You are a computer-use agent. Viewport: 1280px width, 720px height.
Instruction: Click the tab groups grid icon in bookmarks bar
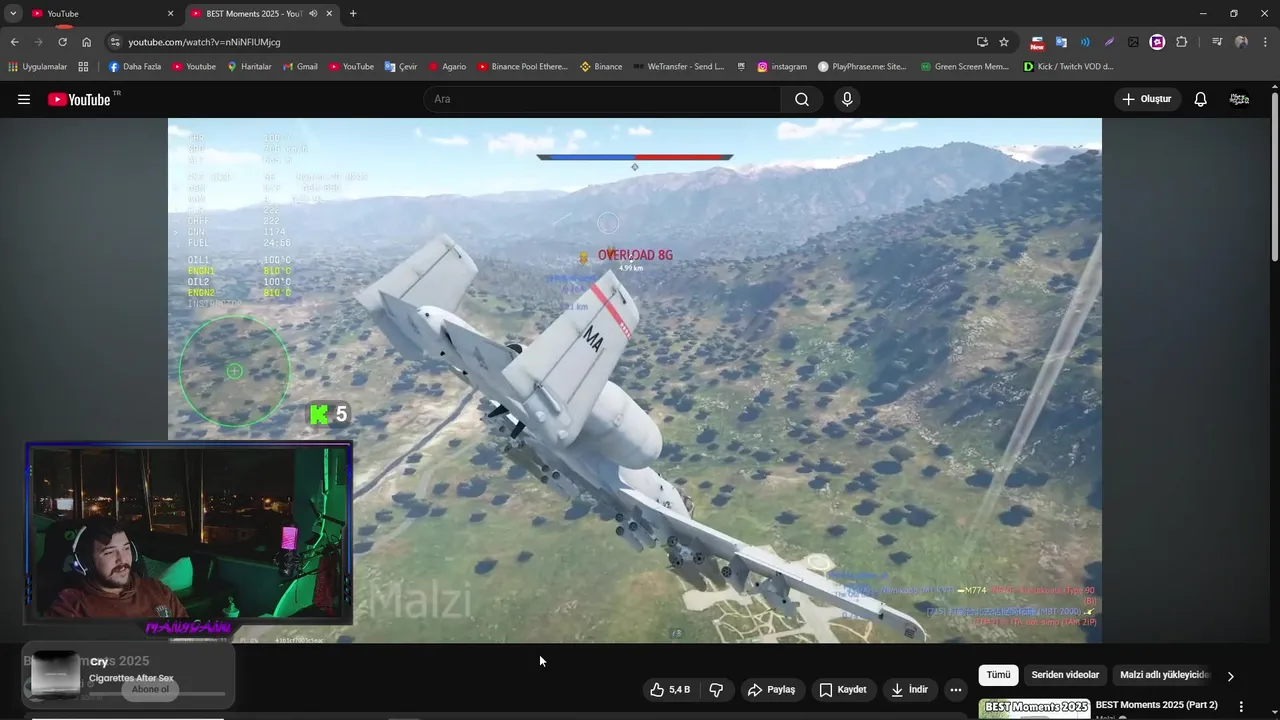(83, 67)
